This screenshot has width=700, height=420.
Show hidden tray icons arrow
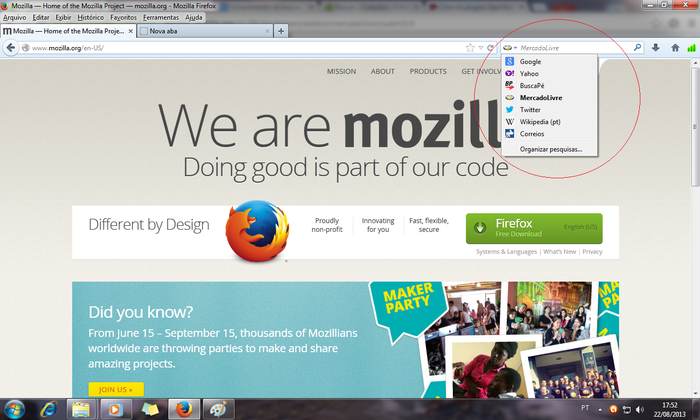(600, 410)
